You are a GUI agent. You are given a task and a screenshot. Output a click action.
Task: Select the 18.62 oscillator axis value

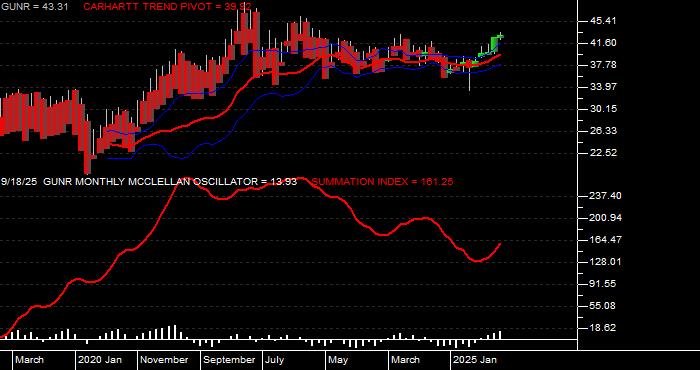click(603, 328)
